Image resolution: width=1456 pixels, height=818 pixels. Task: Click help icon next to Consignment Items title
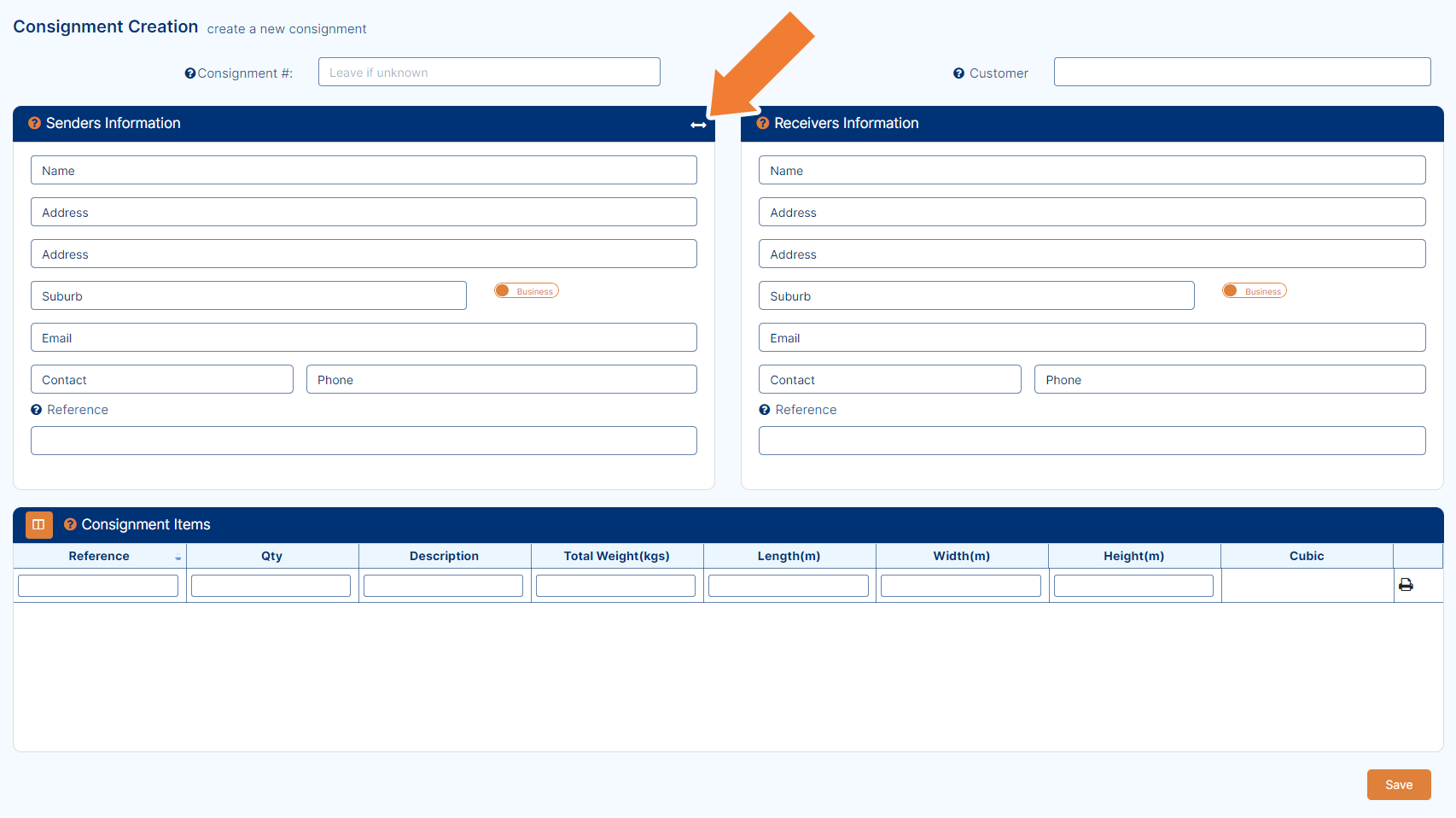71,524
